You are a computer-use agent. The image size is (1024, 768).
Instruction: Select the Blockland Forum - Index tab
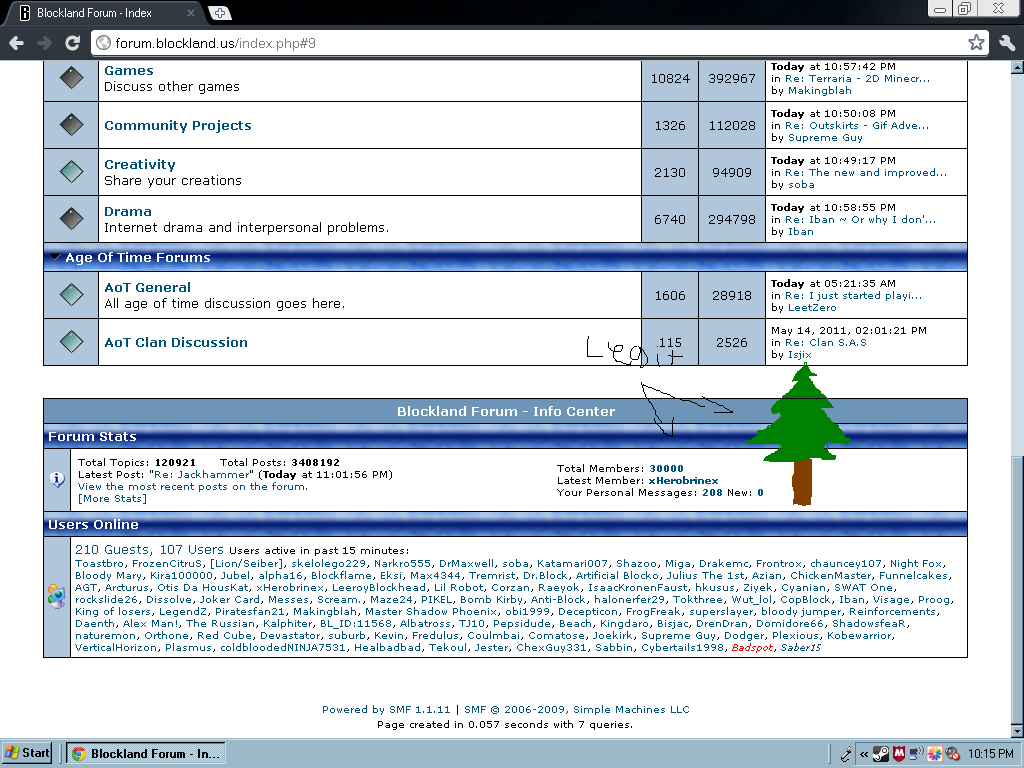click(104, 13)
